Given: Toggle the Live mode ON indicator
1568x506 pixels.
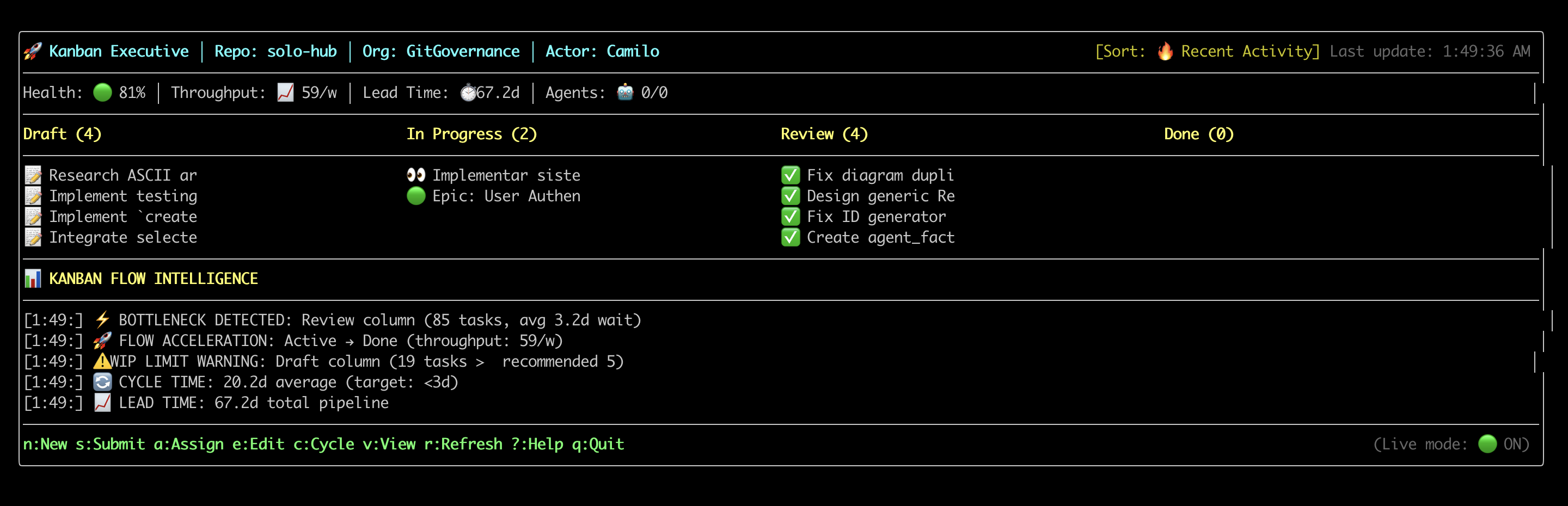Looking at the screenshot, I should click(1487, 444).
